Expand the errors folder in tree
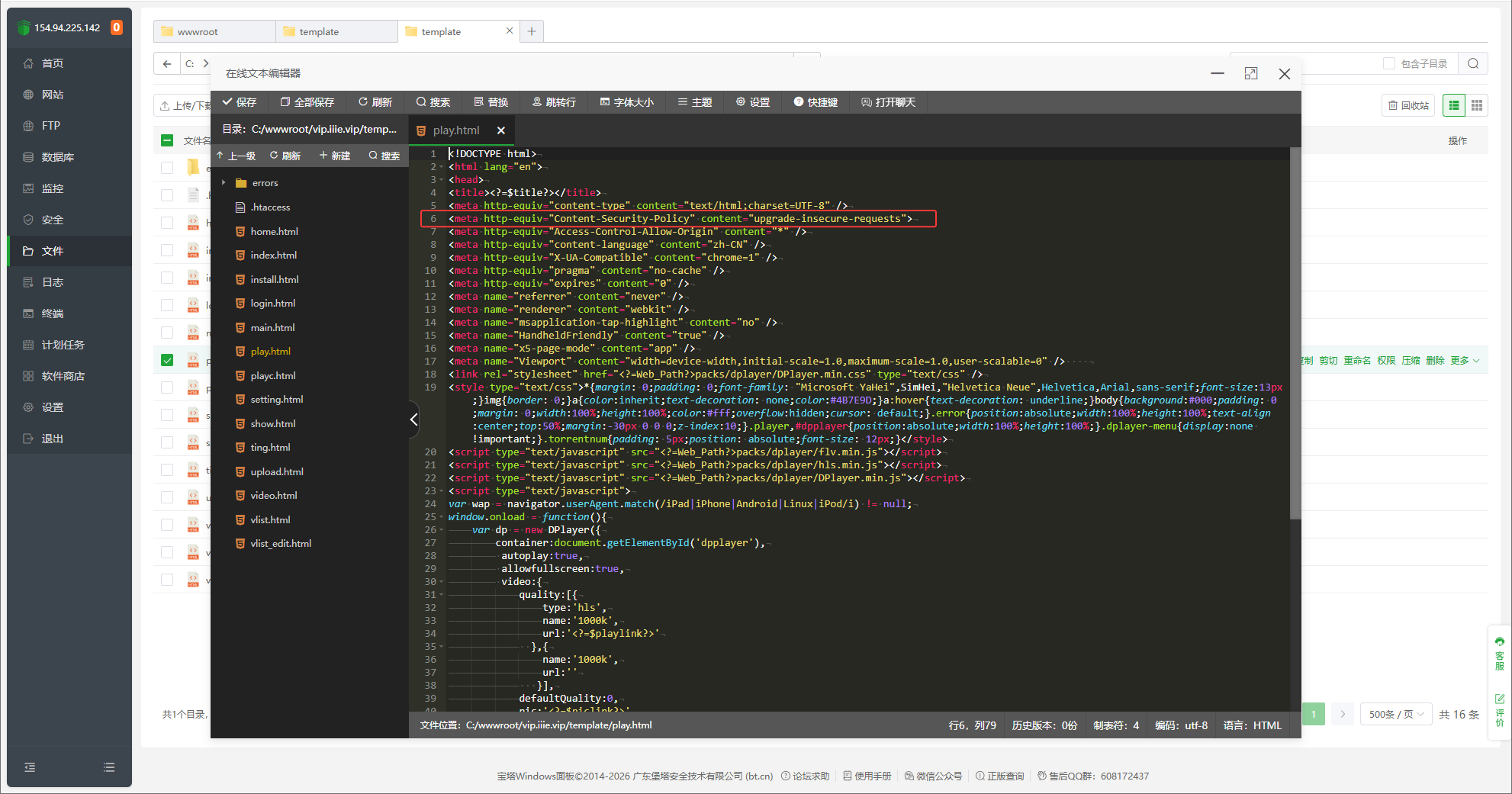Viewport: 1512px width, 794px height. (x=224, y=183)
